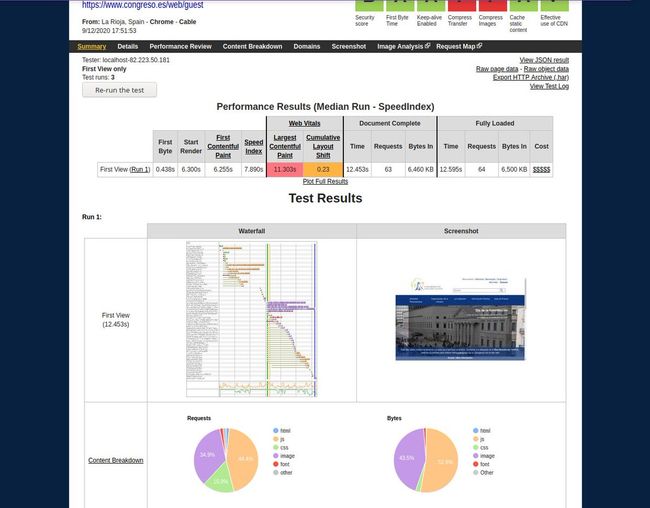Click the Largest Contentful Paint header link

click(283, 144)
